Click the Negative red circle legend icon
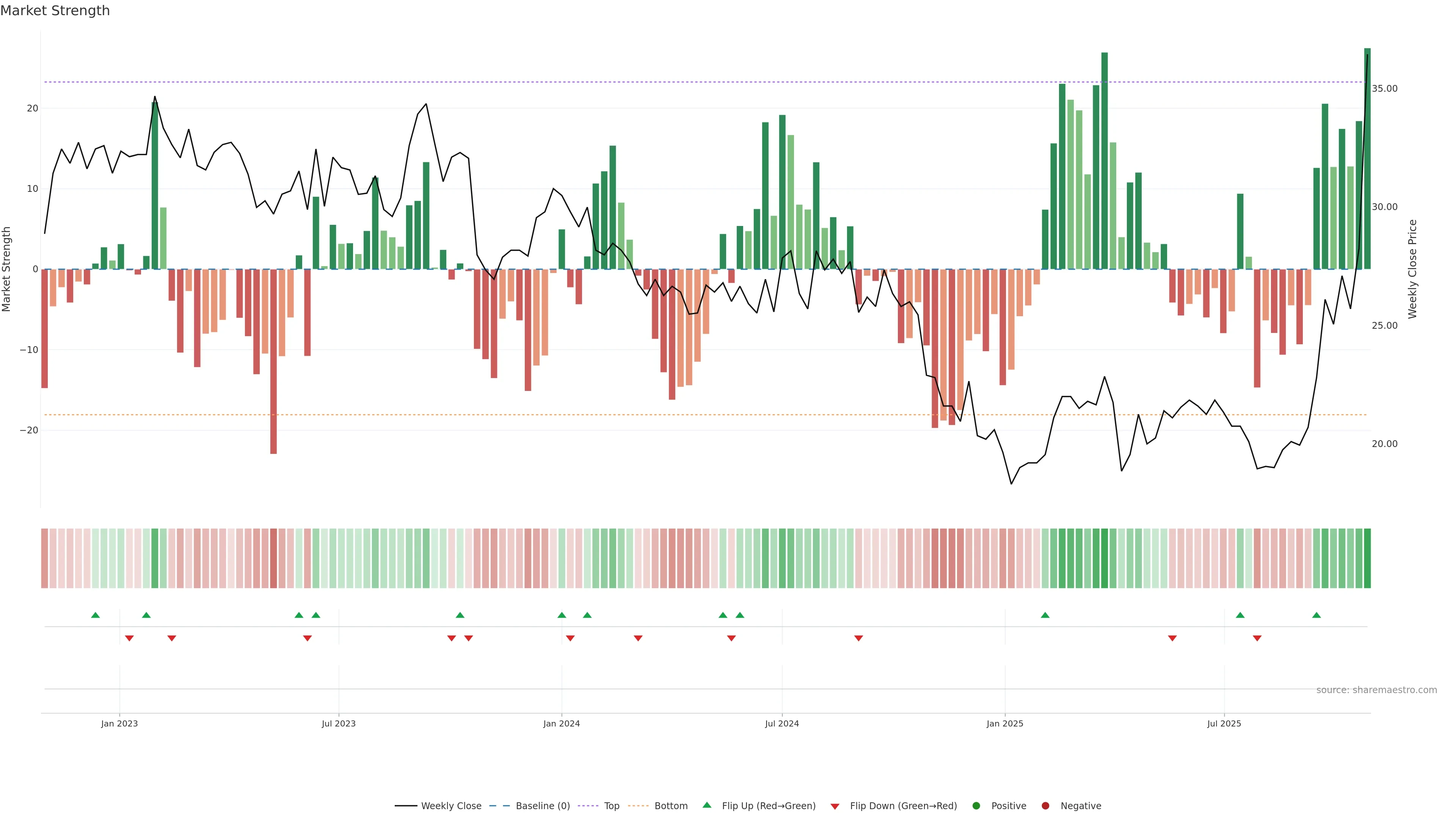Viewport: 1456px width, 819px height. click(x=1045, y=806)
